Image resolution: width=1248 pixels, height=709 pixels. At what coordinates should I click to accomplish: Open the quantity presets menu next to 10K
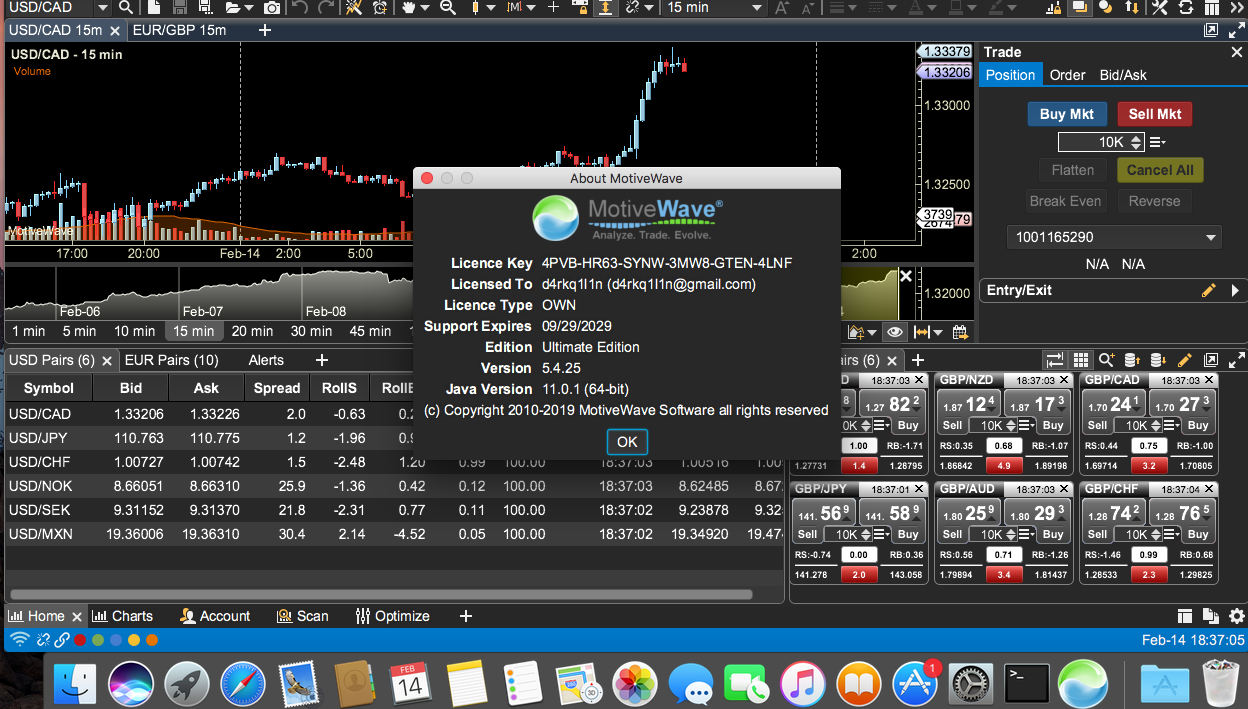click(1158, 142)
